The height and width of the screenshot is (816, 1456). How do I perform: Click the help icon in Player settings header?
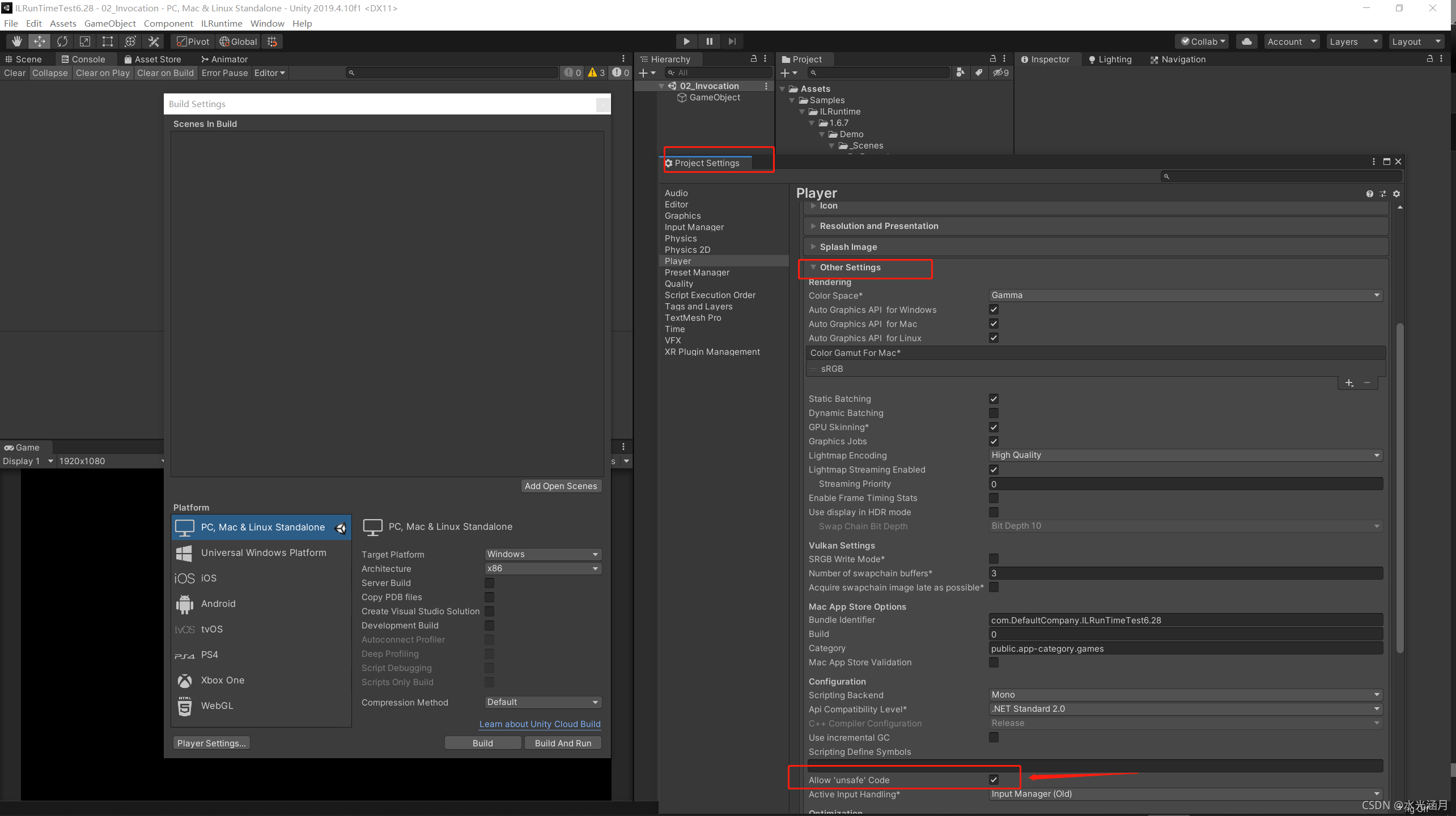pyautogui.click(x=1370, y=193)
